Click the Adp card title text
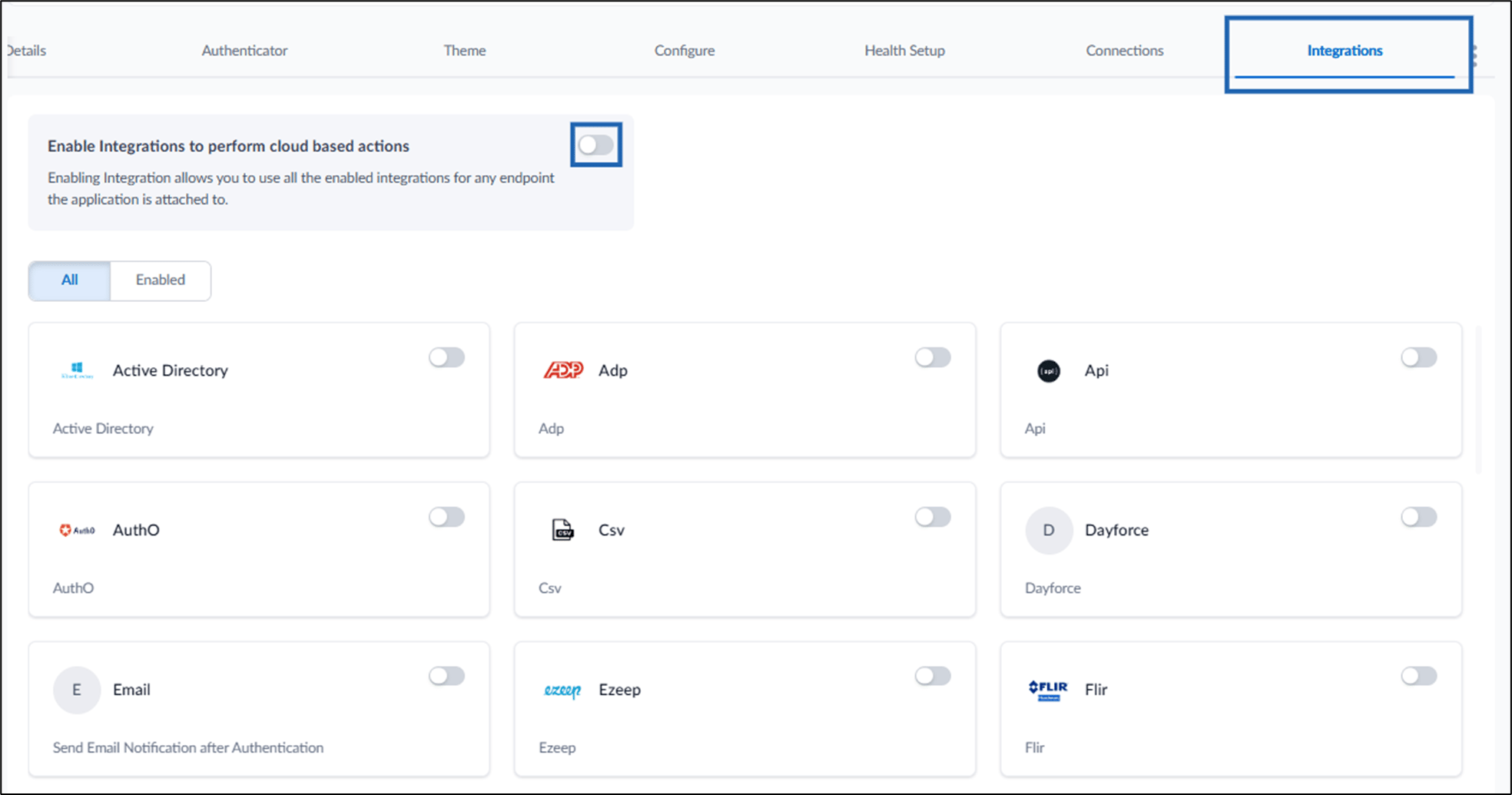This screenshot has width=1512, height=795. pos(613,370)
